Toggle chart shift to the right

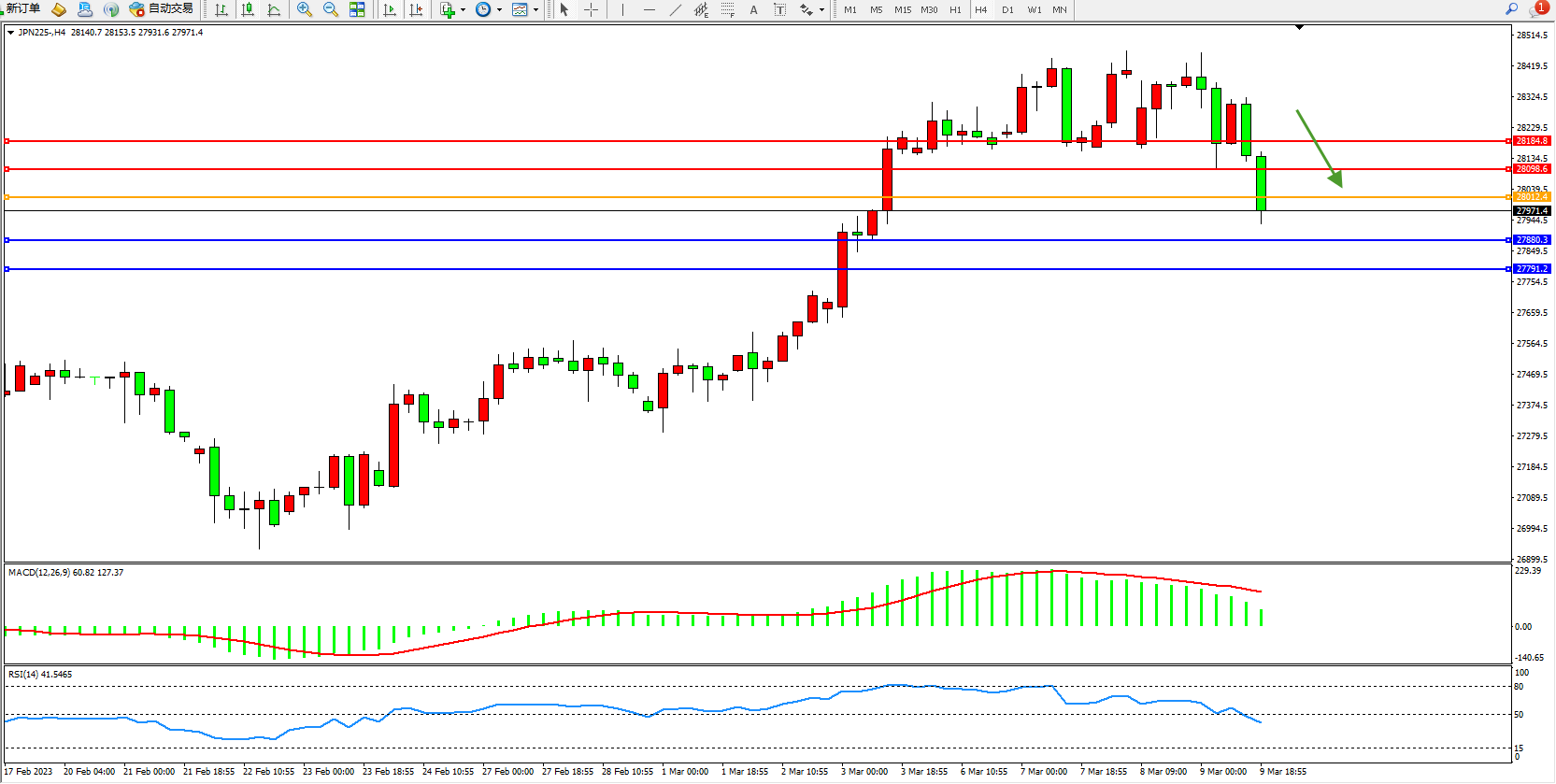pos(416,9)
